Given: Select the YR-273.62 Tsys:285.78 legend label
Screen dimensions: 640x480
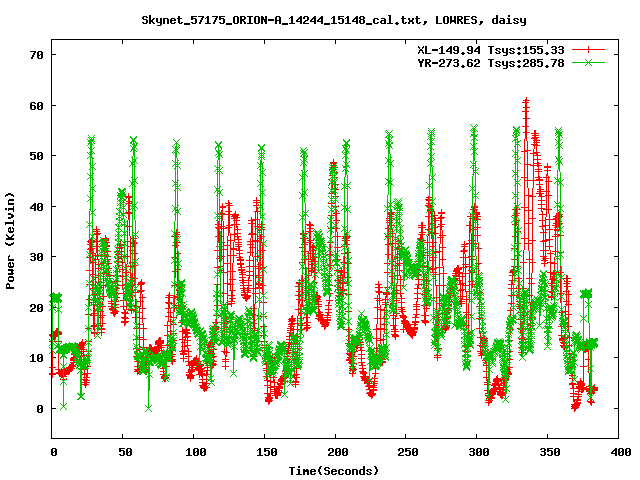Looking at the screenshot, I should (491, 63).
